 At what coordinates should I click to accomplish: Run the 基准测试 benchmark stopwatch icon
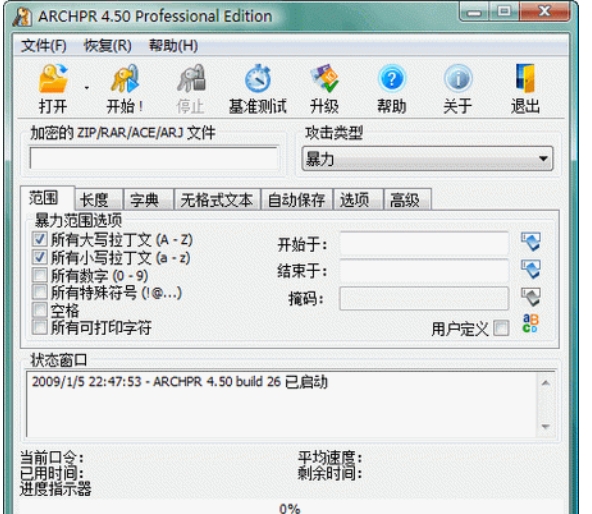(x=258, y=79)
